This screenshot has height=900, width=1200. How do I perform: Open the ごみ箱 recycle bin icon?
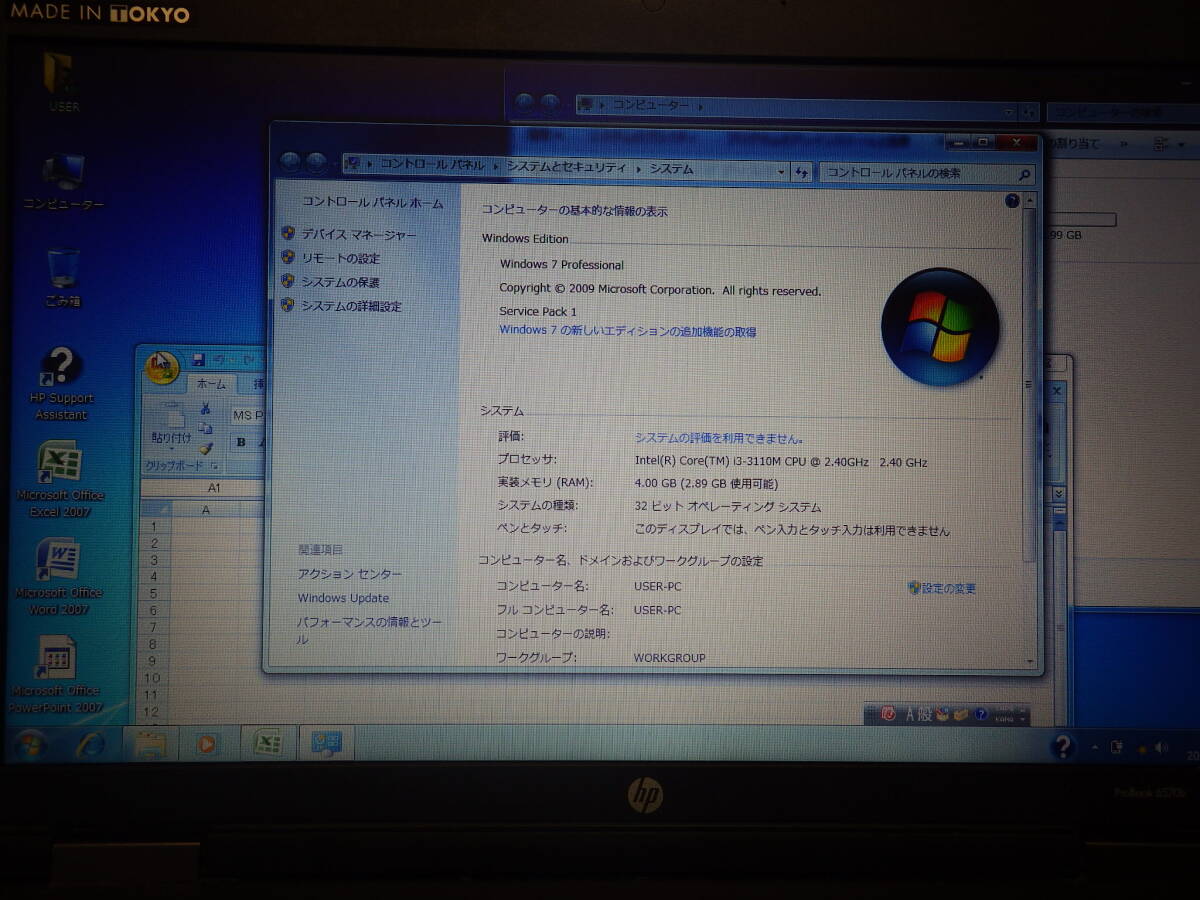coord(62,277)
